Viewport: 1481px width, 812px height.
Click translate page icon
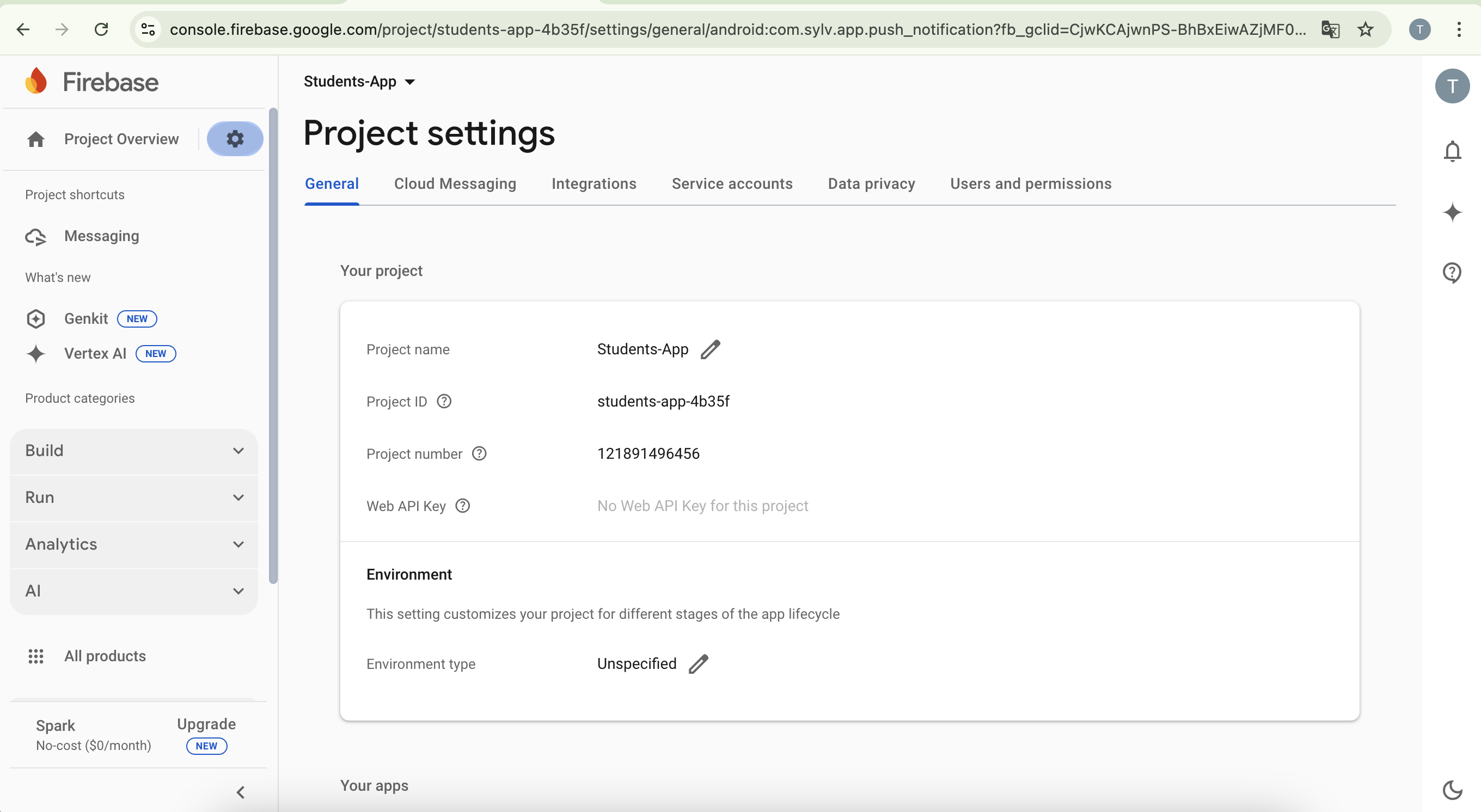click(1330, 29)
